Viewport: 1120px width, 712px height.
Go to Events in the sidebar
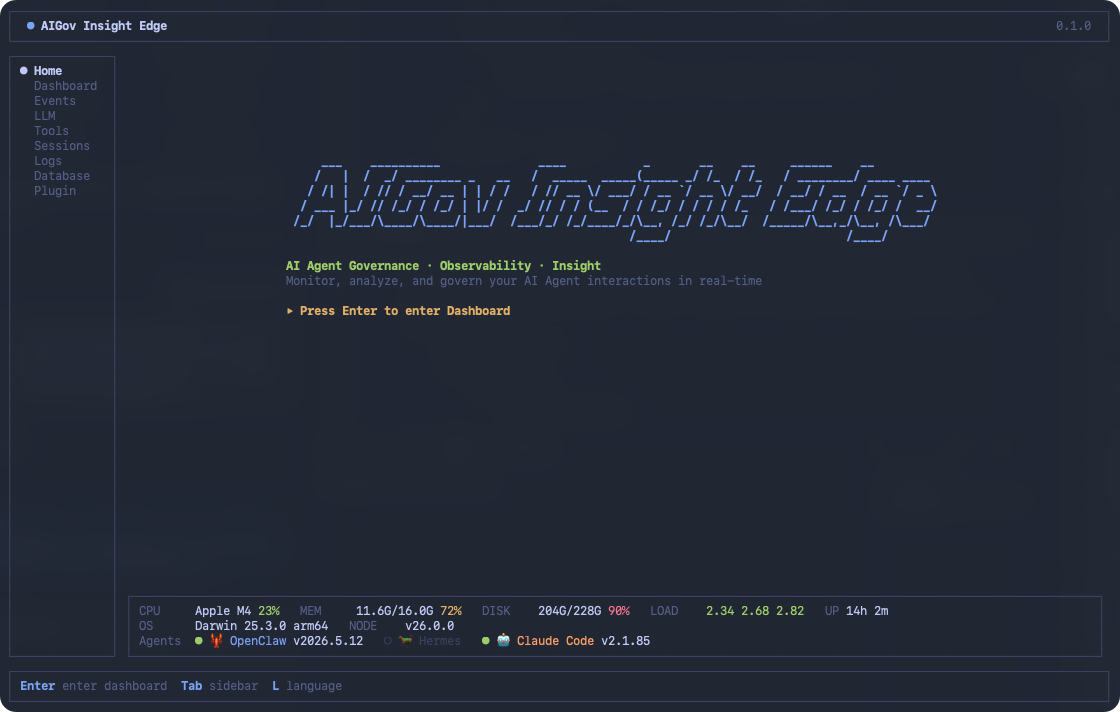coord(54,101)
